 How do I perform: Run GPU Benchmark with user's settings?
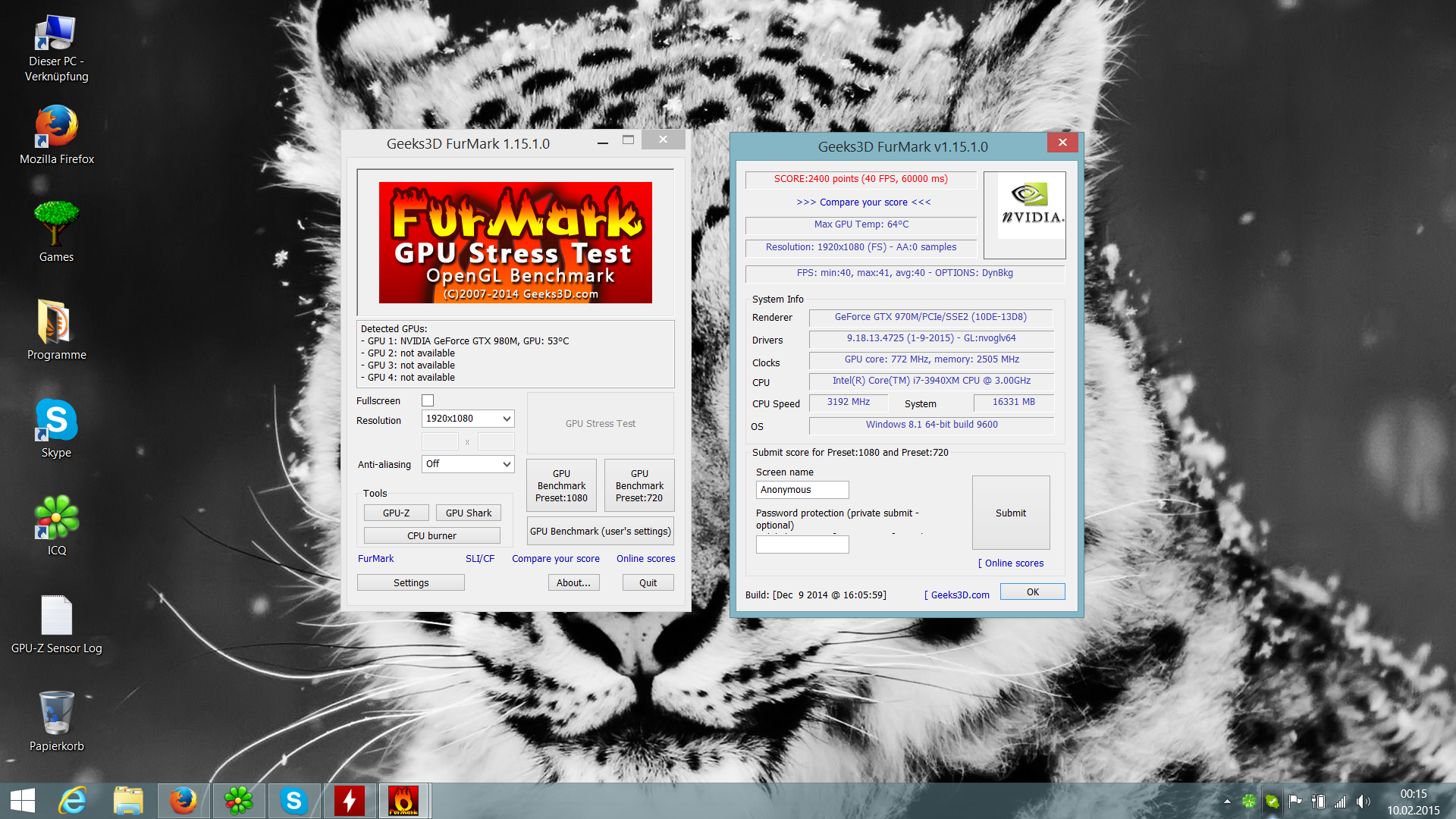point(601,531)
